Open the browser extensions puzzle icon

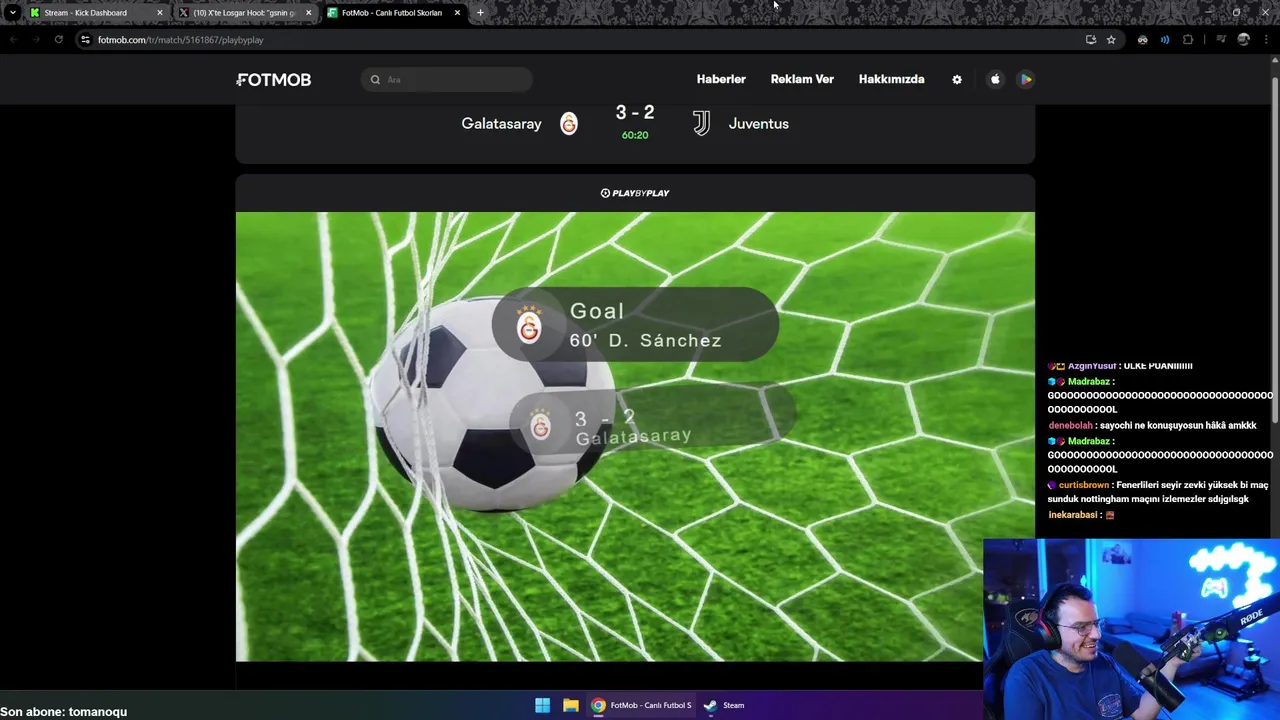[1188, 39]
